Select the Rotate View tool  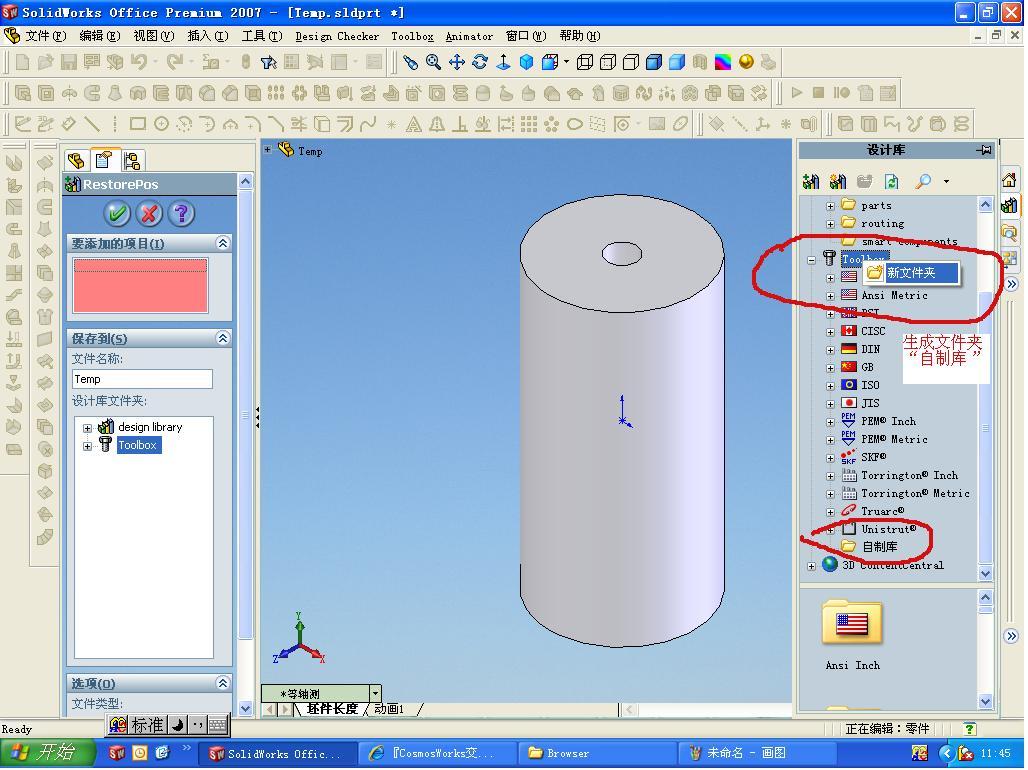(480, 62)
